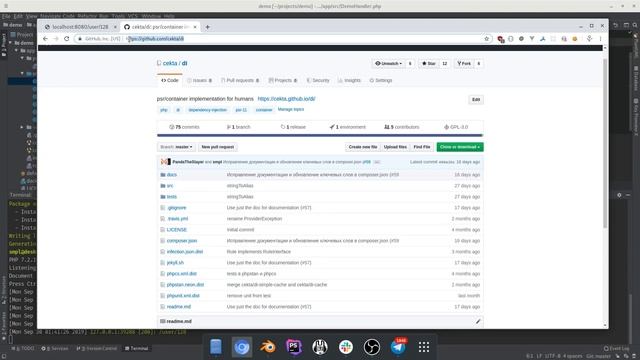The height and width of the screenshot is (360, 640).
Task: Click Find File button
Action: (x=422, y=147)
